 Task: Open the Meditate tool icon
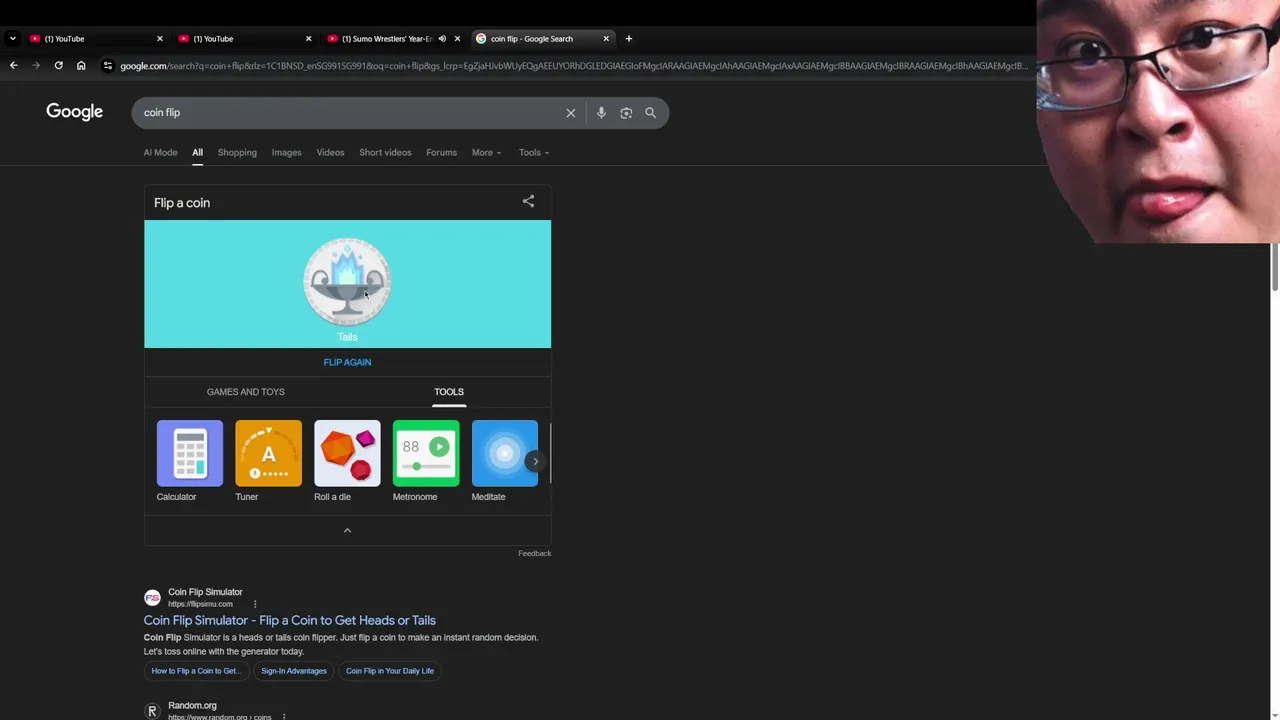coord(504,453)
